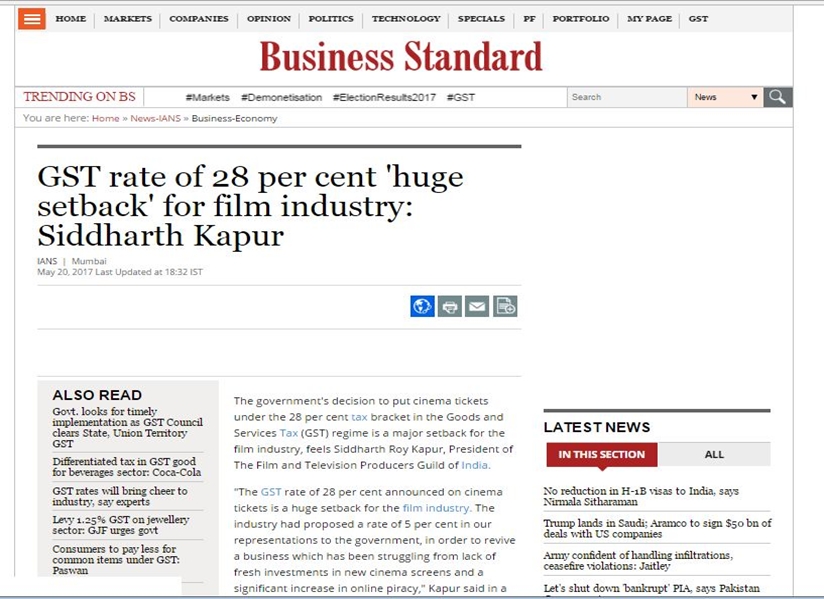The image size is (824, 599).
Task: Open the MARKETS menu item
Action: (x=128, y=19)
